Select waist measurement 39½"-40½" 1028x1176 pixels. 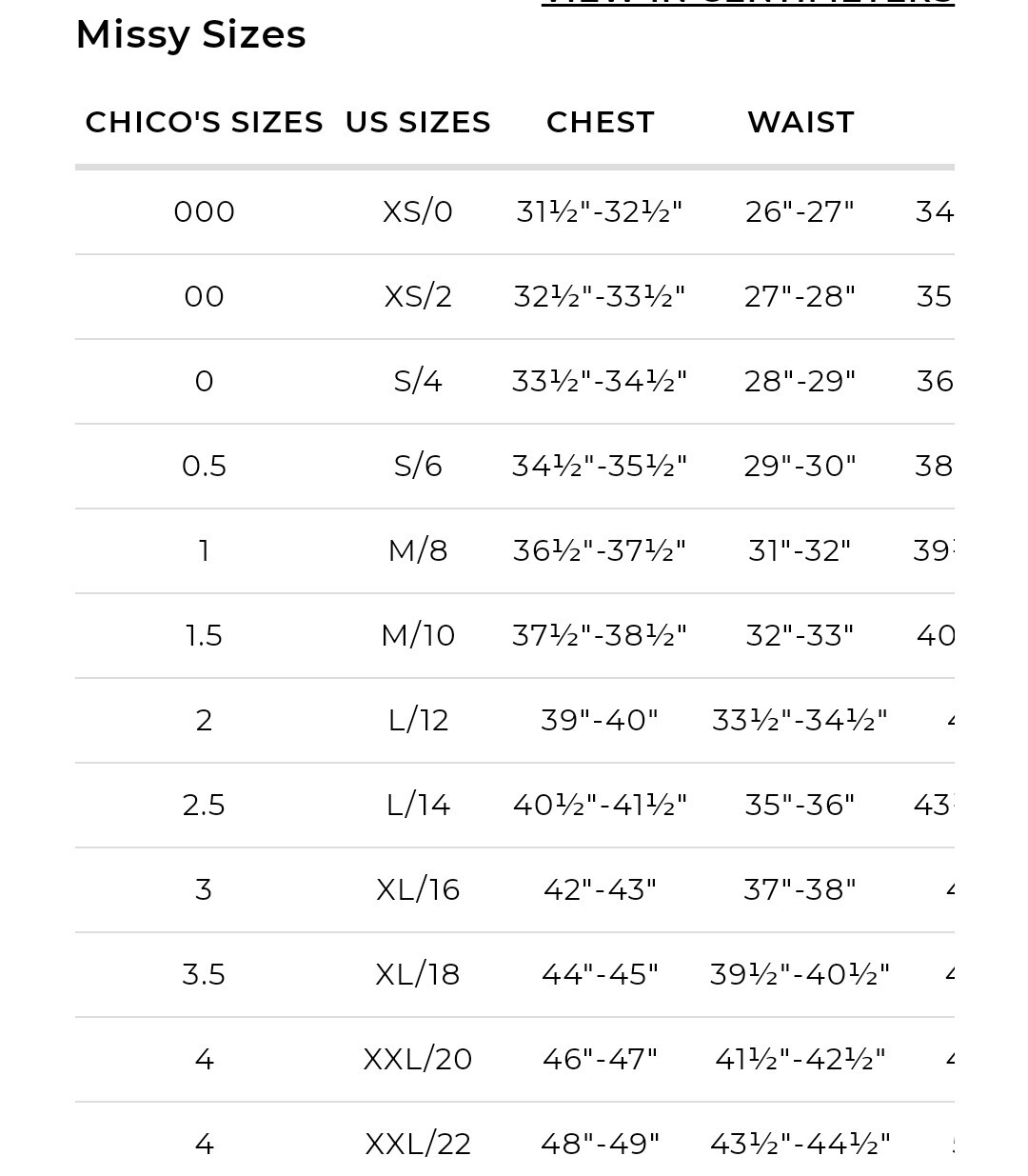(801, 974)
